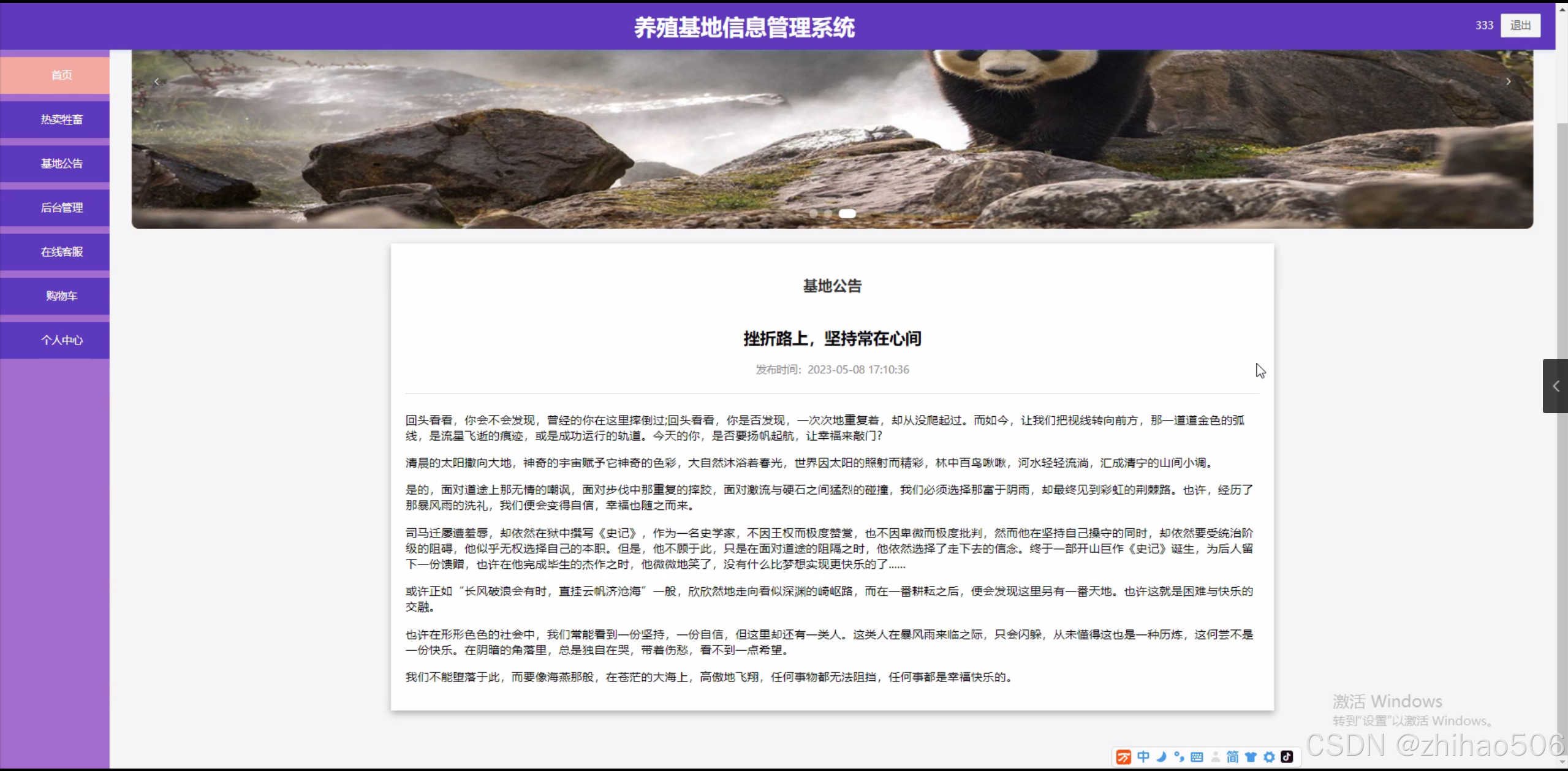Open the IME soft keyboard icon
The width and height of the screenshot is (1568, 771).
coord(1197,757)
